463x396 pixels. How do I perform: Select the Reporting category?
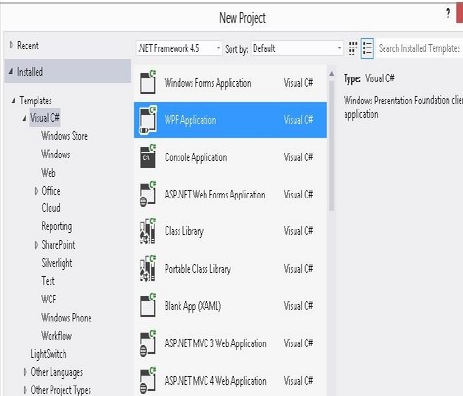click(57, 226)
